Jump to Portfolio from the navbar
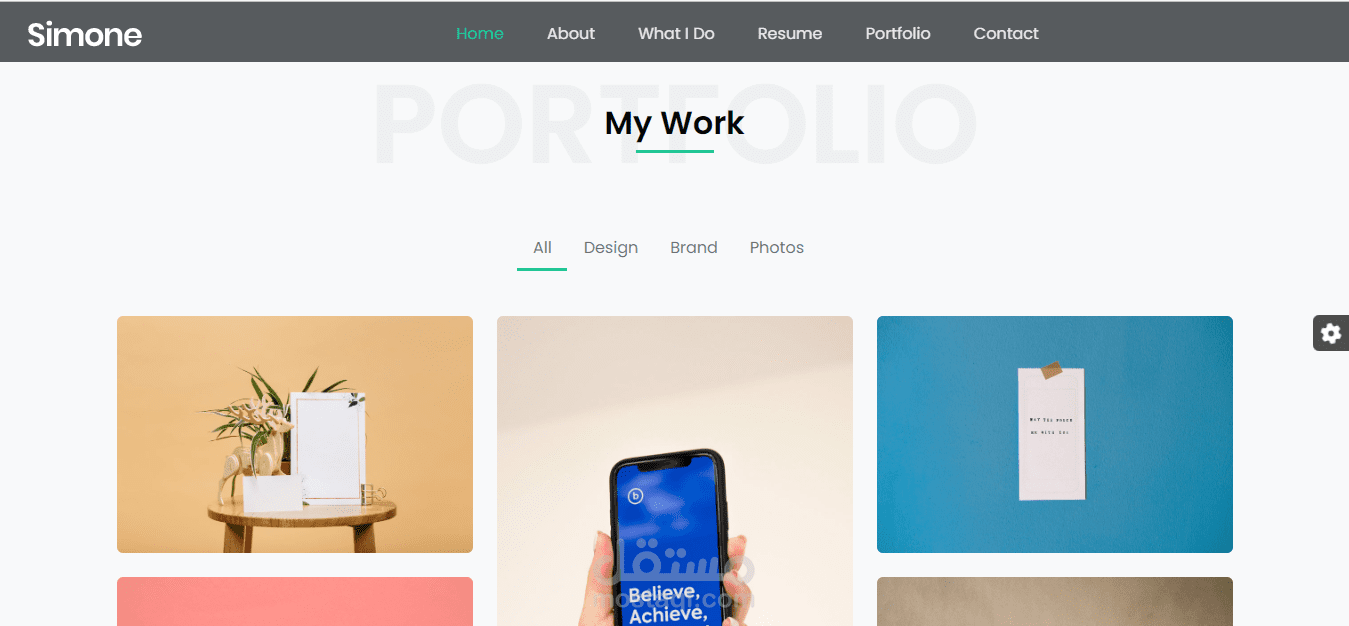The height and width of the screenshot is (626, 1349). pos(898,33)
